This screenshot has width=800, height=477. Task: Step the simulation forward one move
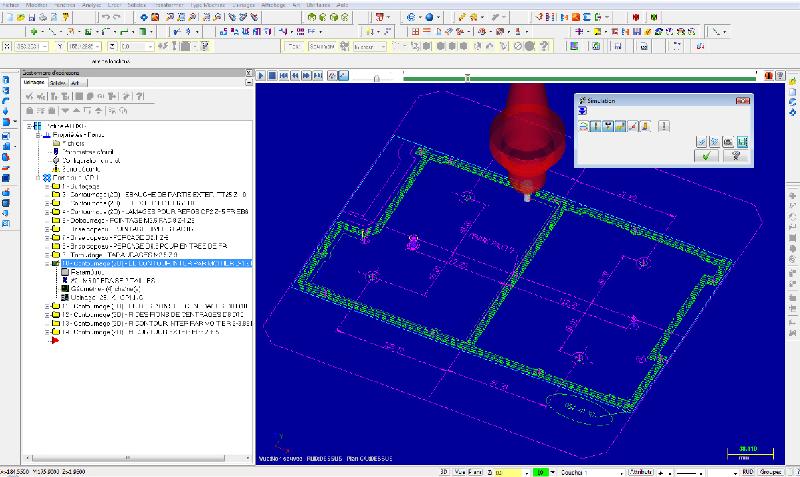click(x=306, y=76)
